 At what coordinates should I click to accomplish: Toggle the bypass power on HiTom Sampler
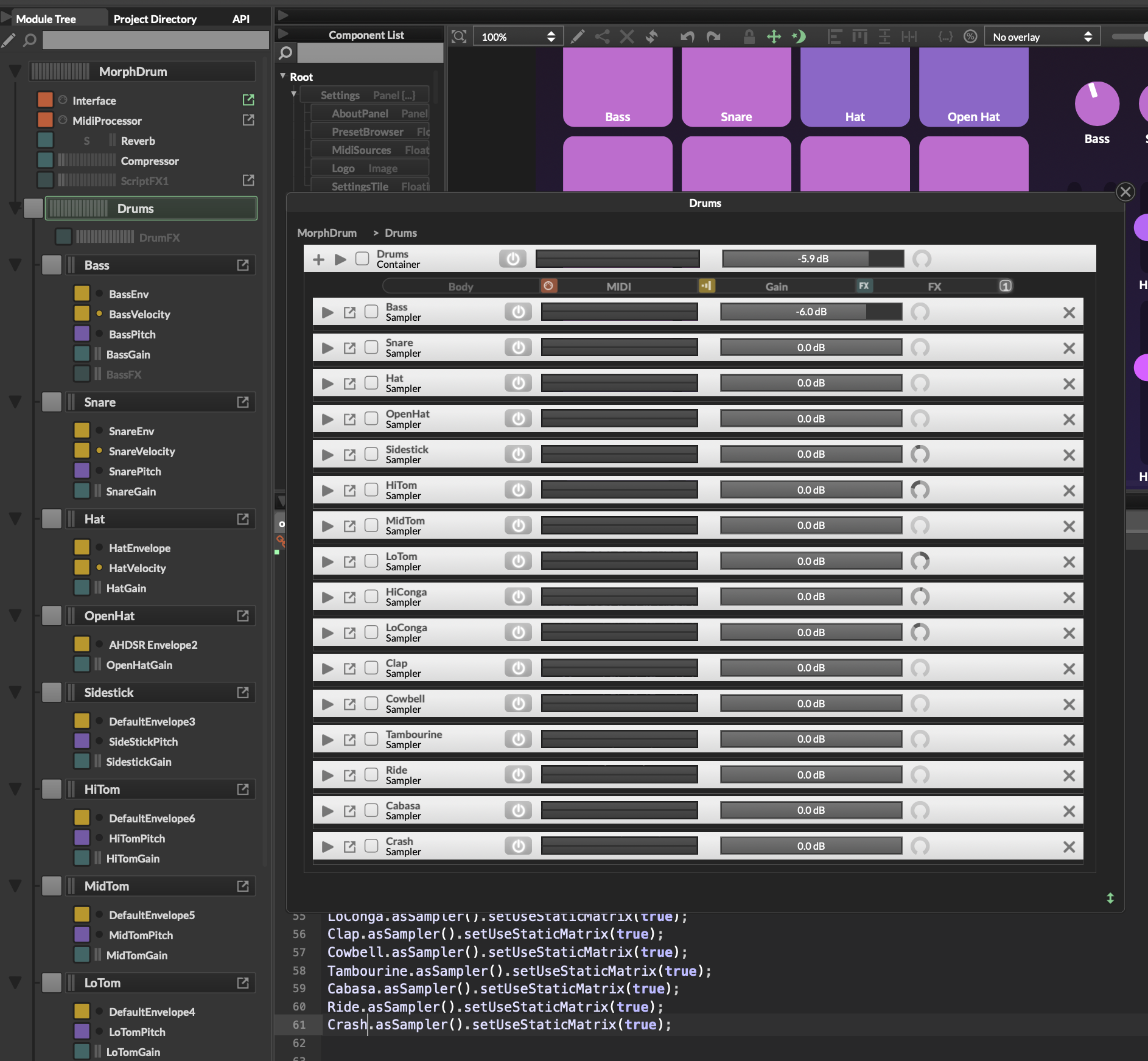tap(518, 489)
